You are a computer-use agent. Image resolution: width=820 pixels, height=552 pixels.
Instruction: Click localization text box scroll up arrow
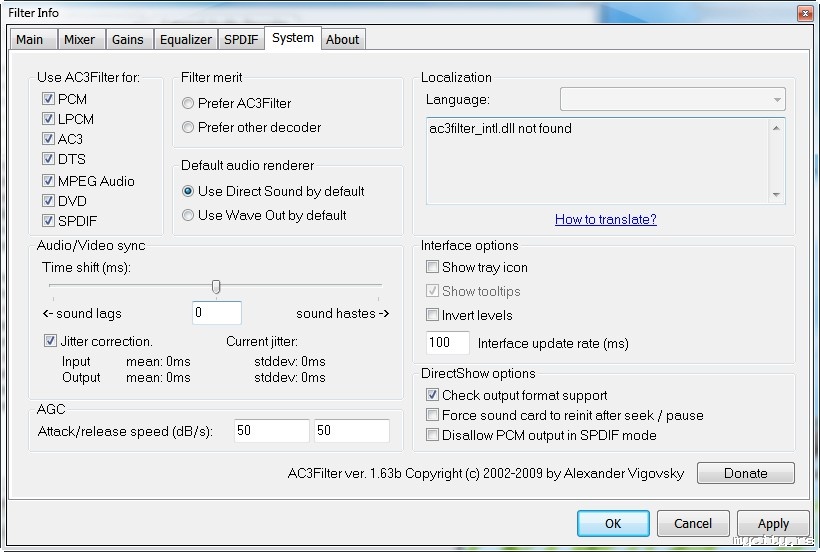tap(776, 128)
